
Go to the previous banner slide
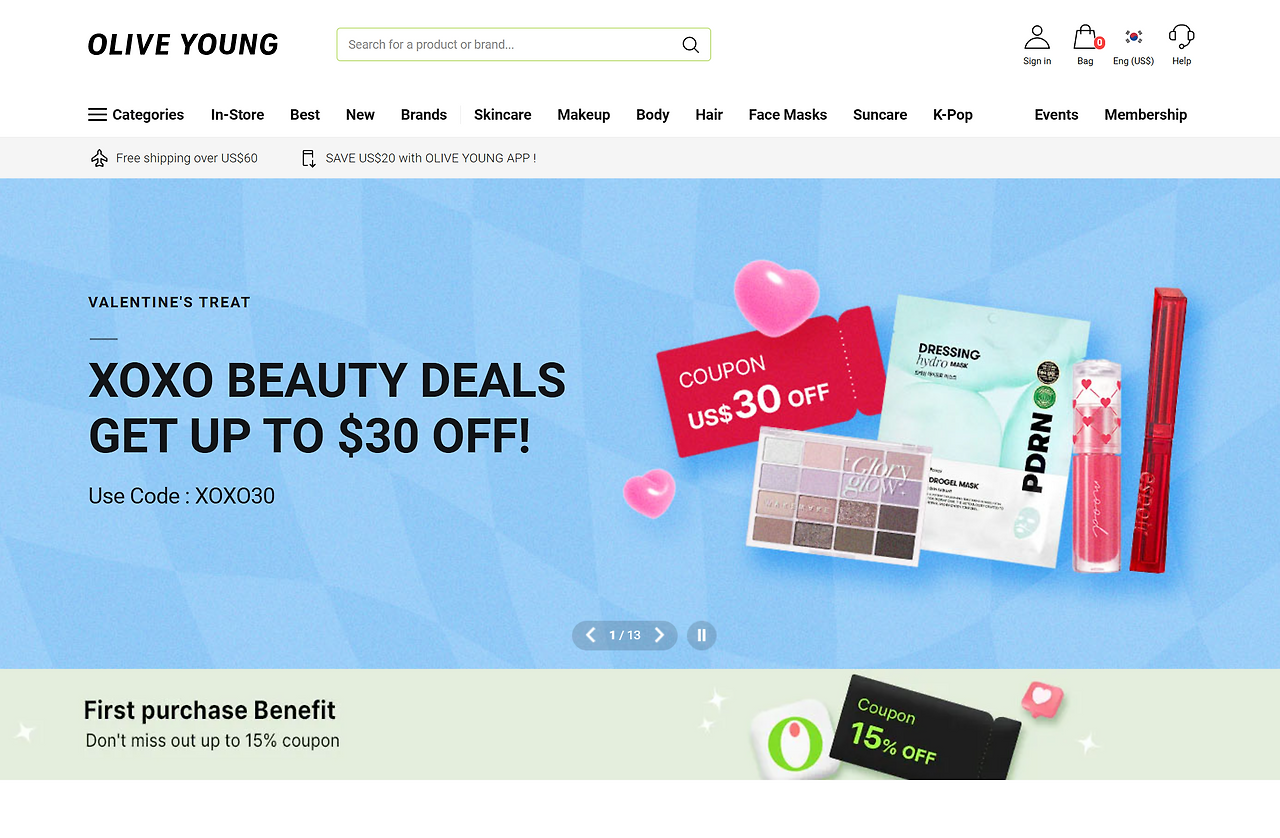(x=590, y=635)
